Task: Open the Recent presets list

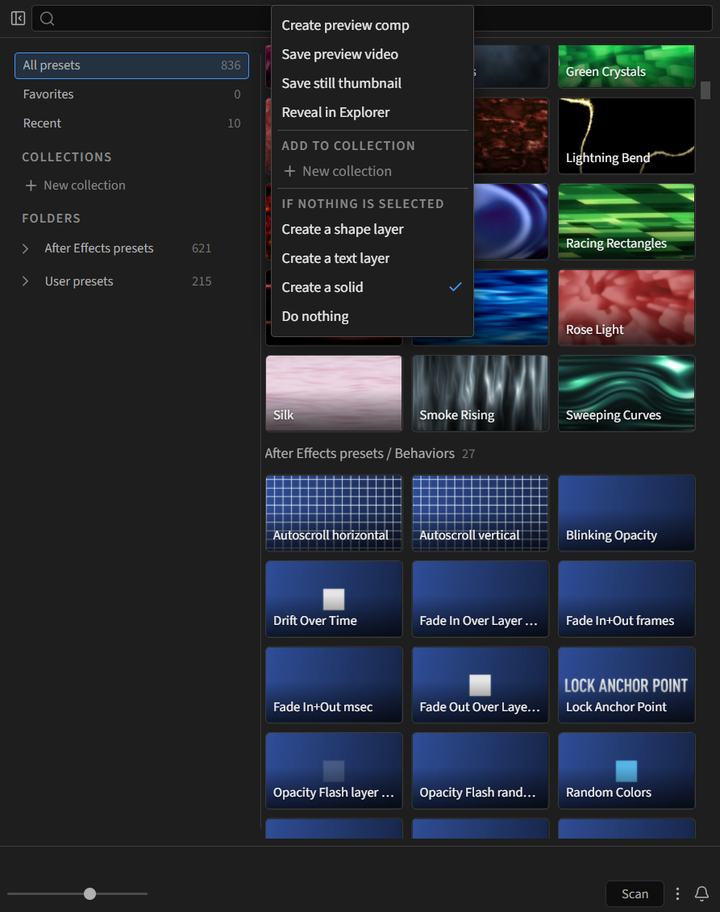Action: 131,123
